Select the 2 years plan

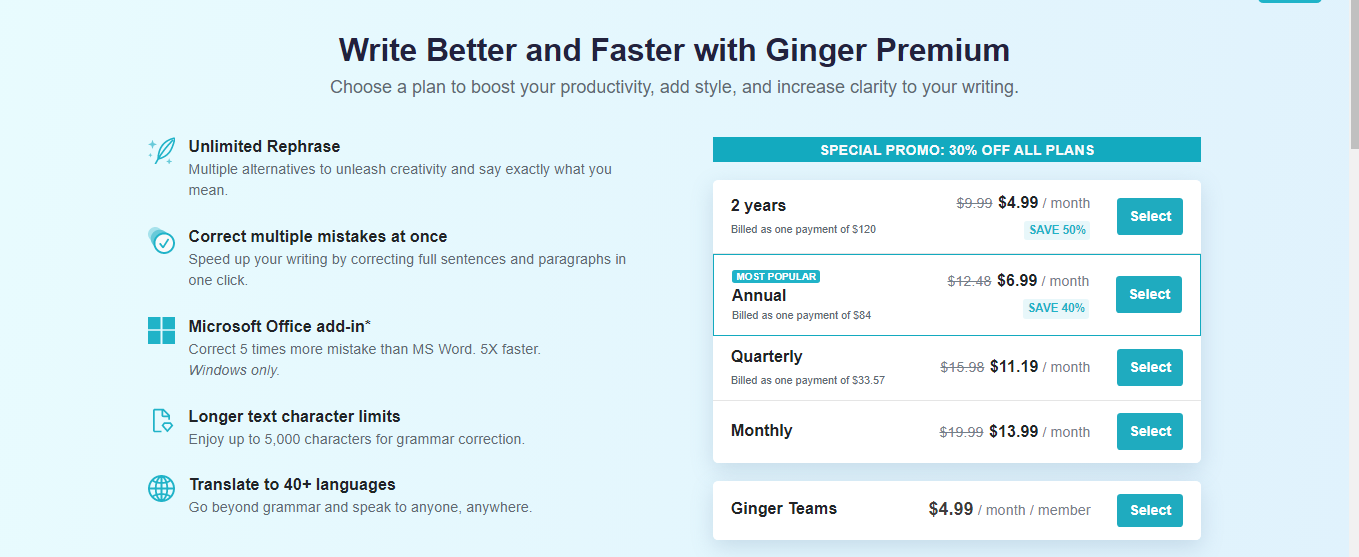click(x=1150, y=216)
